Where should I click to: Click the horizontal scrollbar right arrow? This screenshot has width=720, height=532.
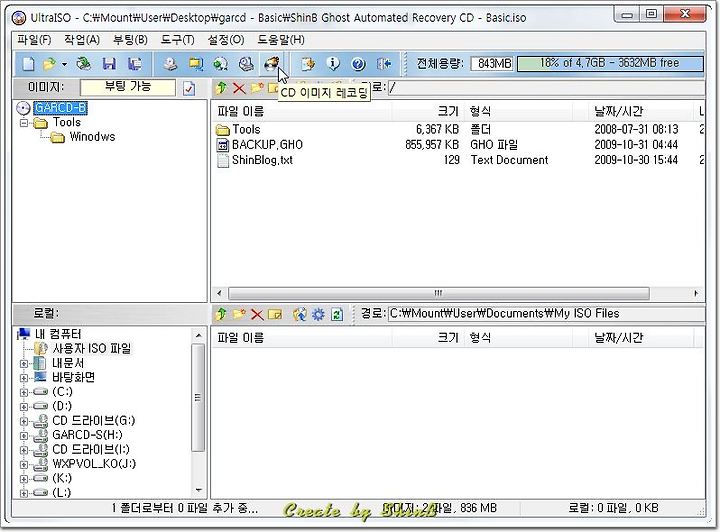696,293
